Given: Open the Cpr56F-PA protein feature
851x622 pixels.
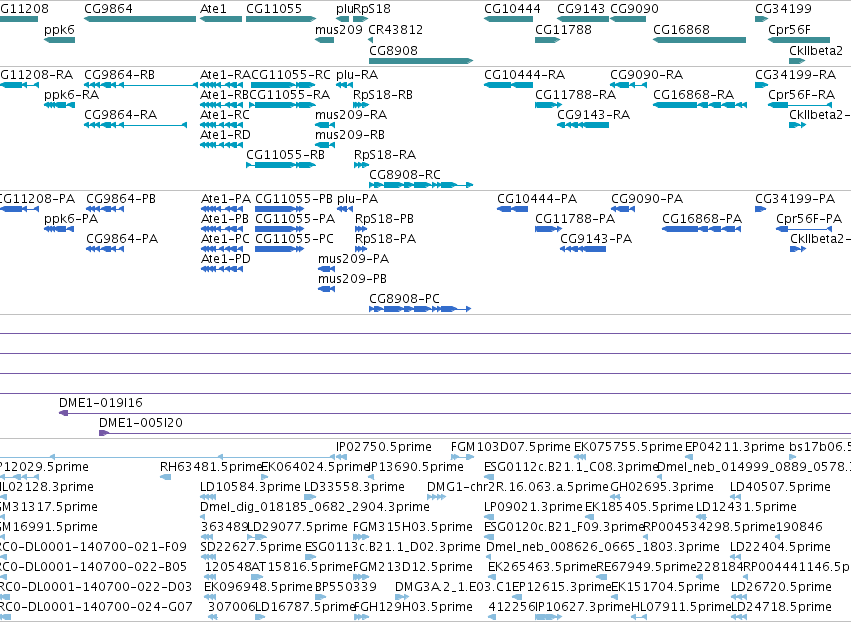Looking at the screenshot, I should [804, 229].
